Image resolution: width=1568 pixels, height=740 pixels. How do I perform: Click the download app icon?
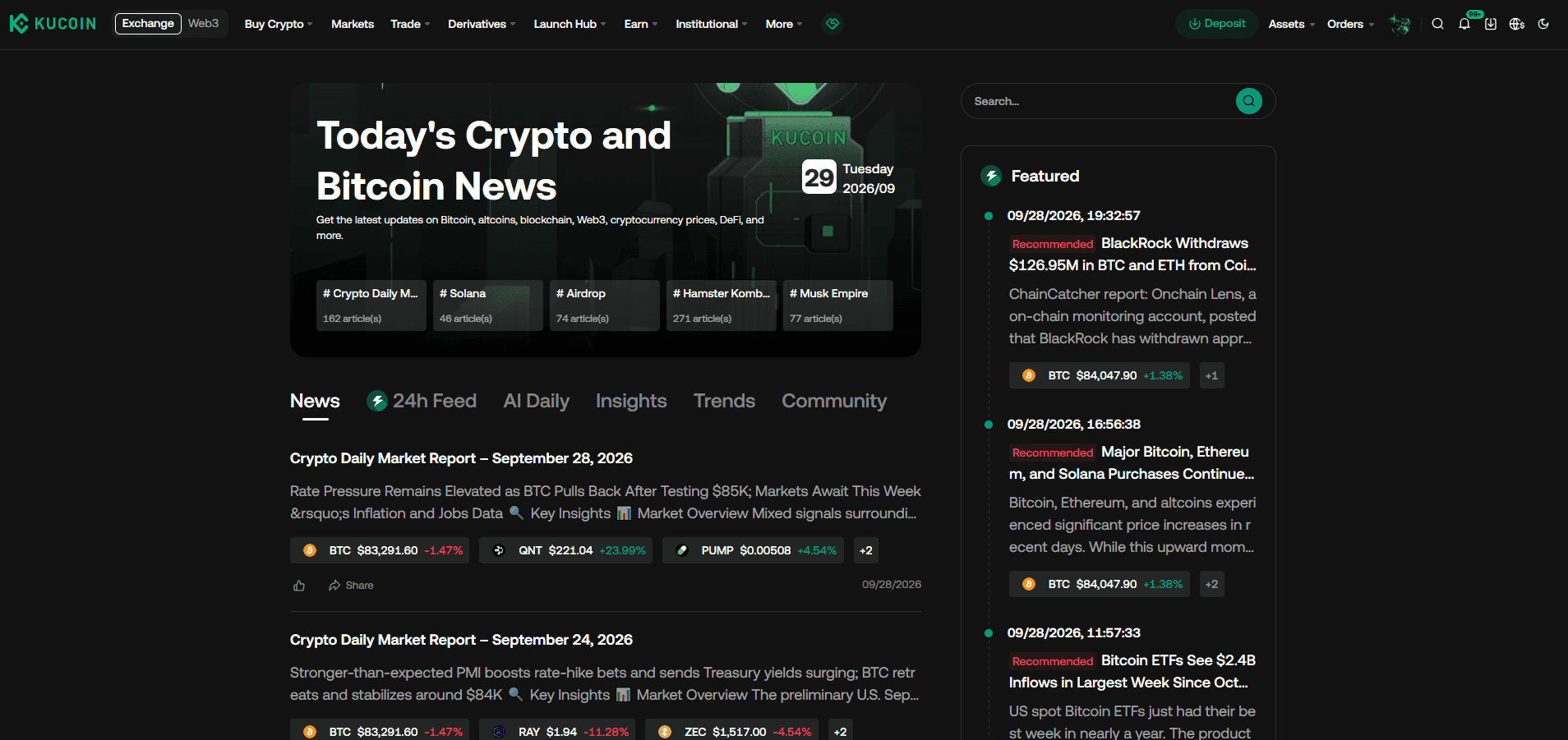coord(1491,24)
